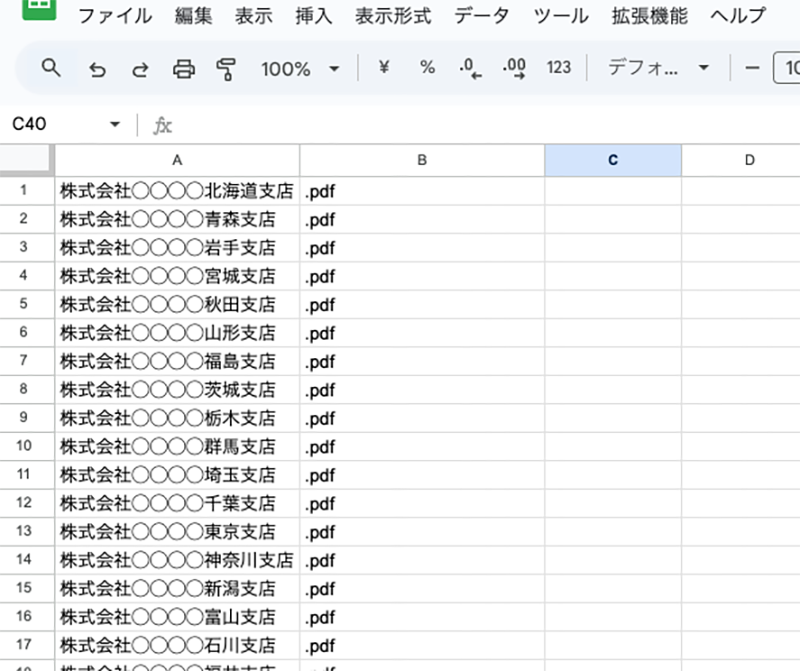Open the データ menu
The height and width of the screenshot is (671, 800).
tap(481, 16)
